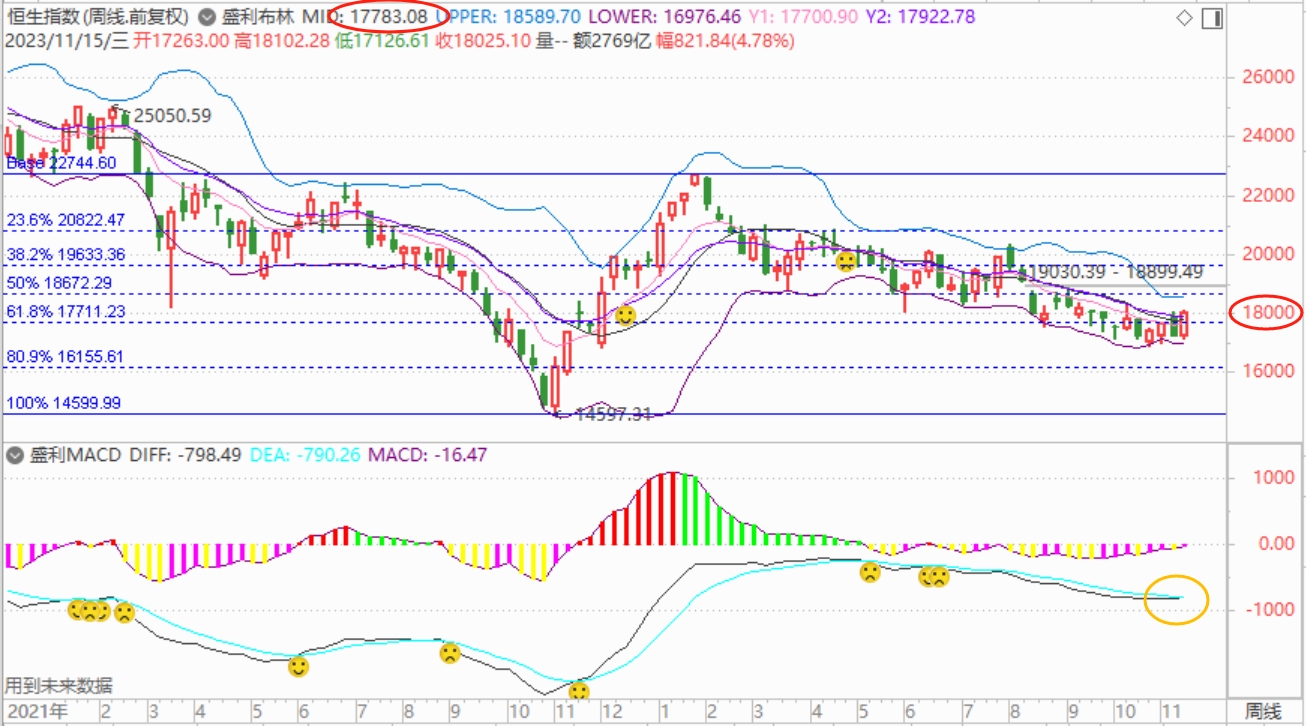Click the 61.8% 17711.23 Fibonacci label
This screenshot has height=726, width=1306.
tap(66, 312)
